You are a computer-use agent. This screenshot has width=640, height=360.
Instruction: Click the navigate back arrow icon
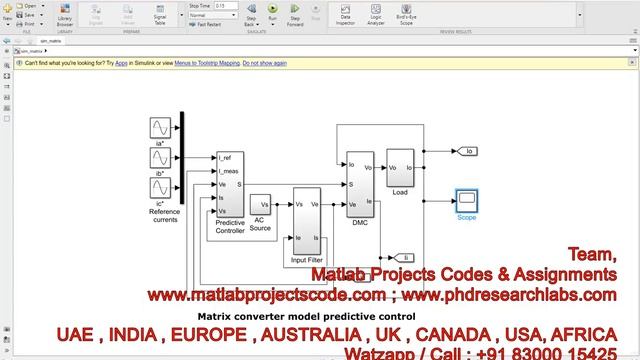point(7,41)
